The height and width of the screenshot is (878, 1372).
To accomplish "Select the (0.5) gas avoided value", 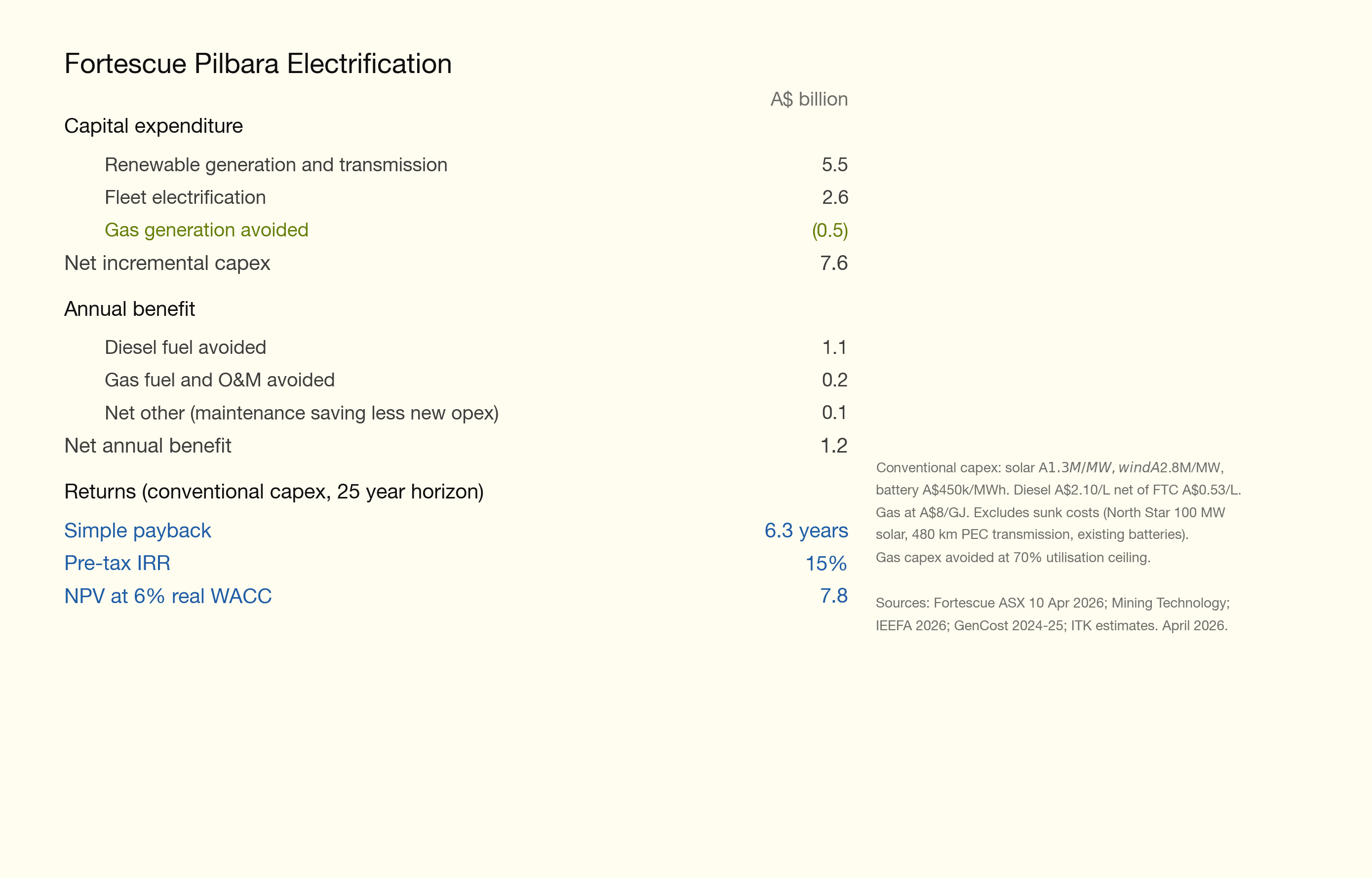I will 830,230.
